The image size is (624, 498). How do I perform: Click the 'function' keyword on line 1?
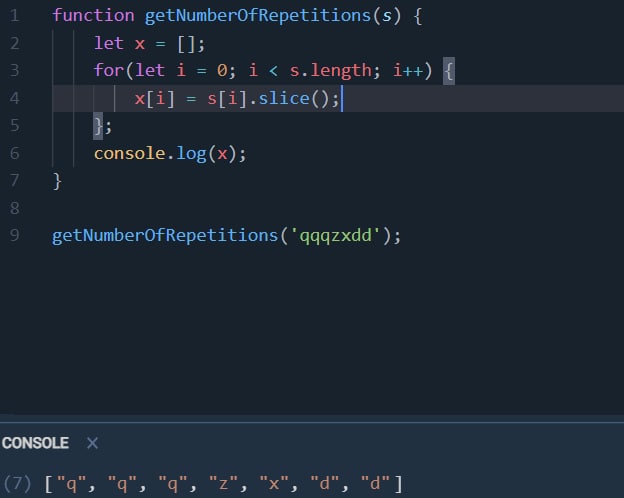coord(94,16)
